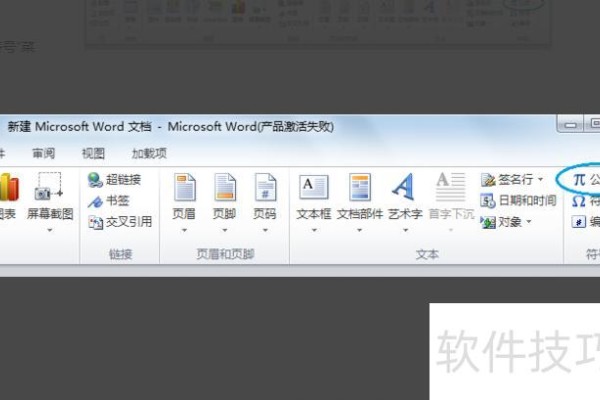The image size is (600, 400).
Task: Insert an 对象 object
Action: (501, 222)
